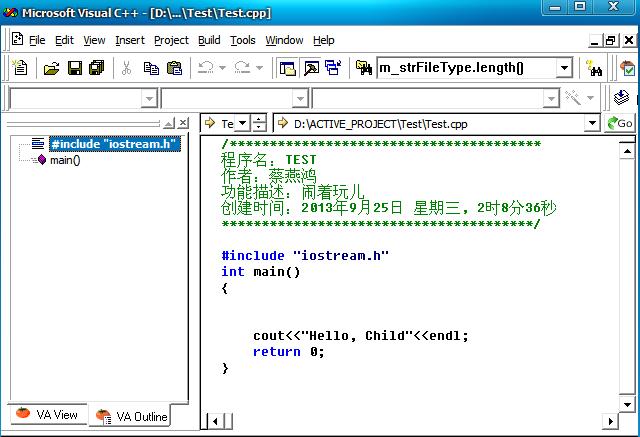The width and height of the screenshot is (640, 437).
Task: Expand the docked outline panel
Action: tap(169, 123)
